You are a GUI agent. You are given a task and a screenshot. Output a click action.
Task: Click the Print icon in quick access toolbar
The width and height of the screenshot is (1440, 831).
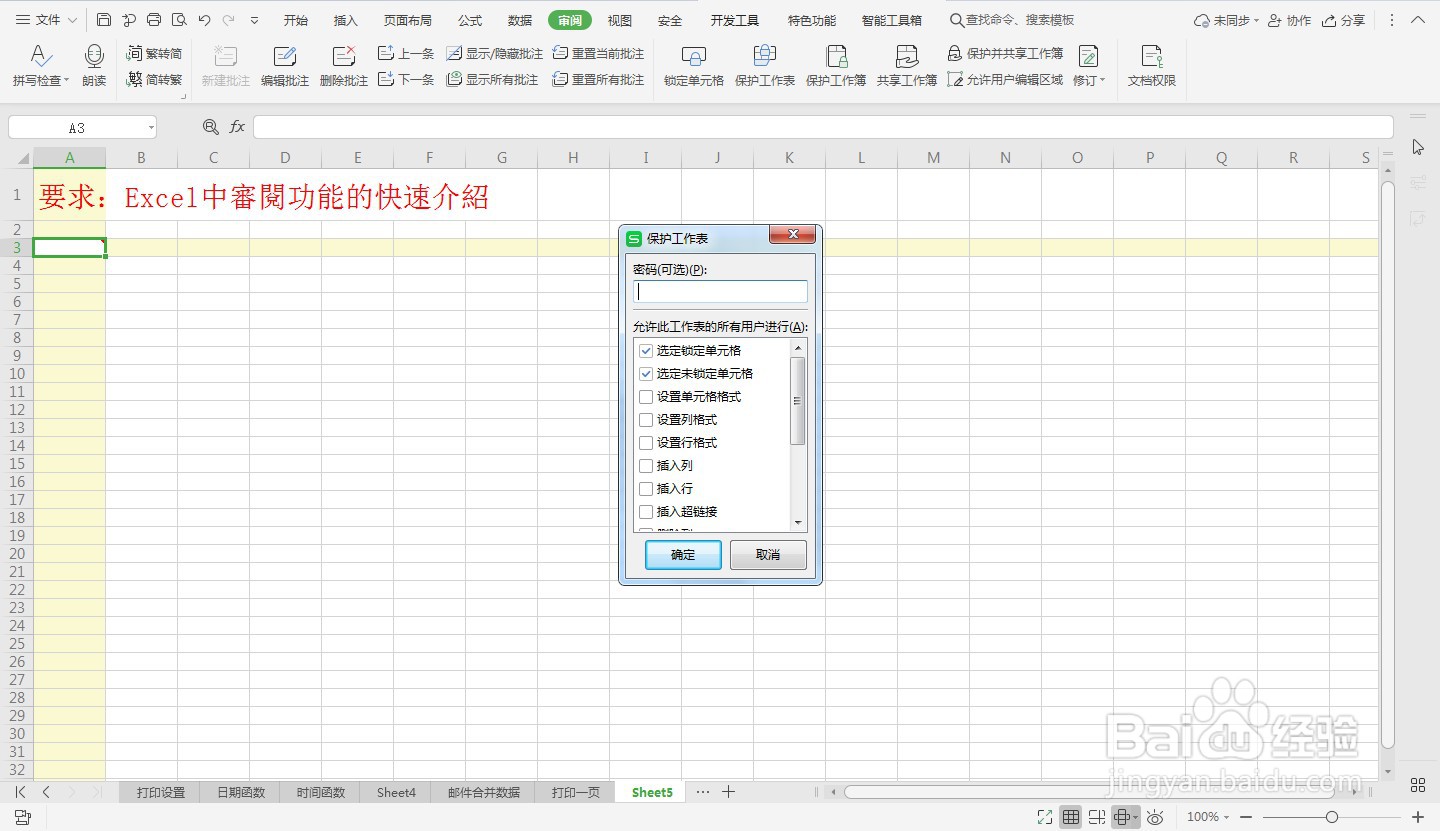pos(154,20)
